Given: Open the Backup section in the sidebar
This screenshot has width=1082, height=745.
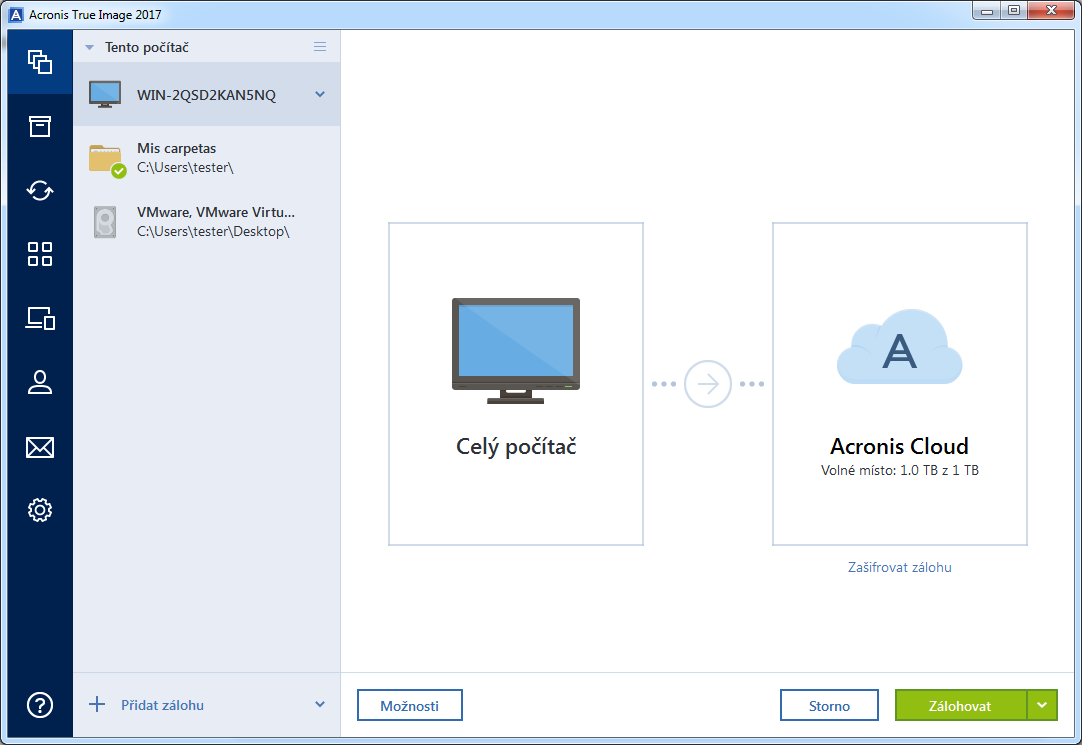Looking at the screenshot, I should 40,62.
